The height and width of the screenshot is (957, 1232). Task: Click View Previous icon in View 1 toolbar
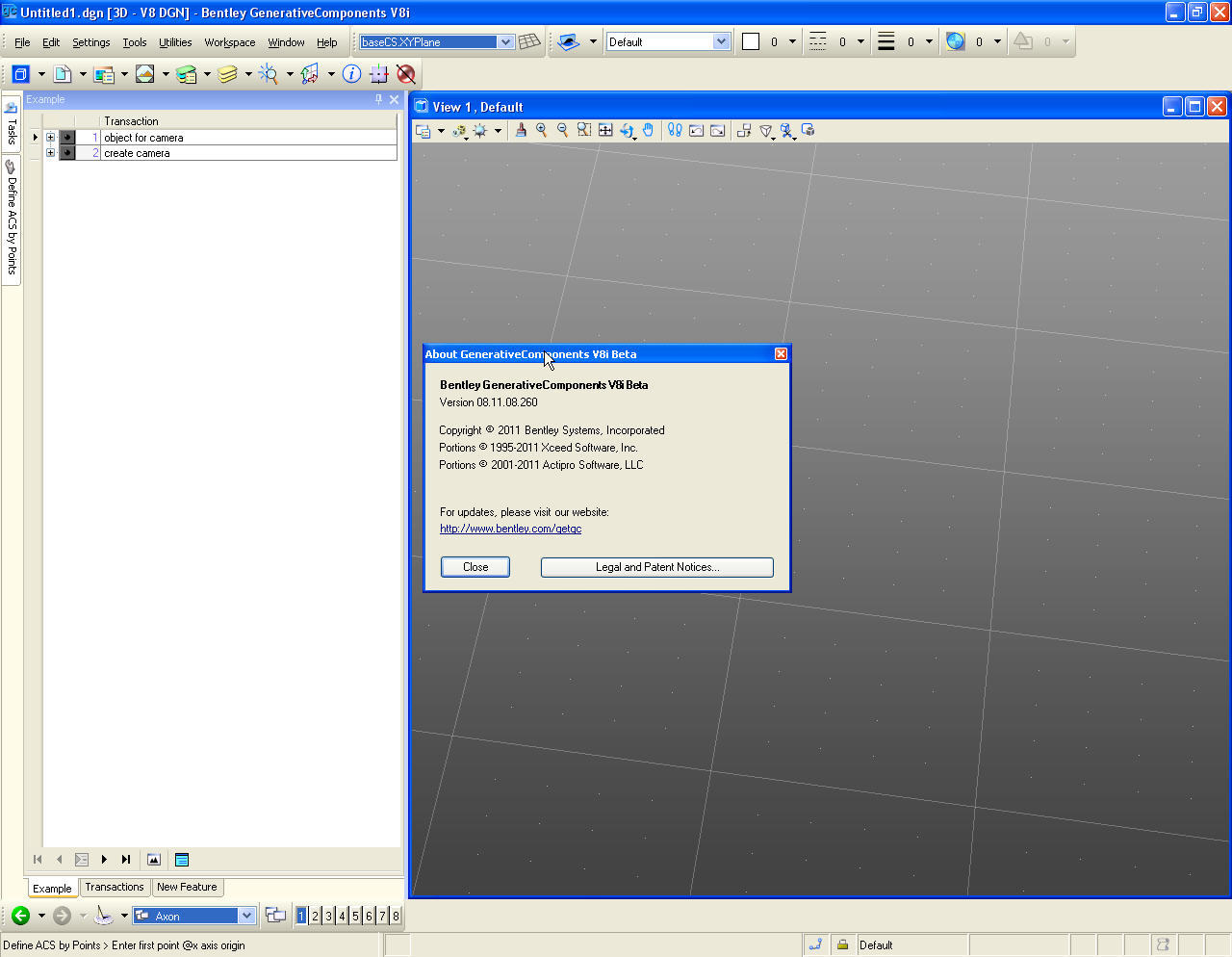pos(696,130)
